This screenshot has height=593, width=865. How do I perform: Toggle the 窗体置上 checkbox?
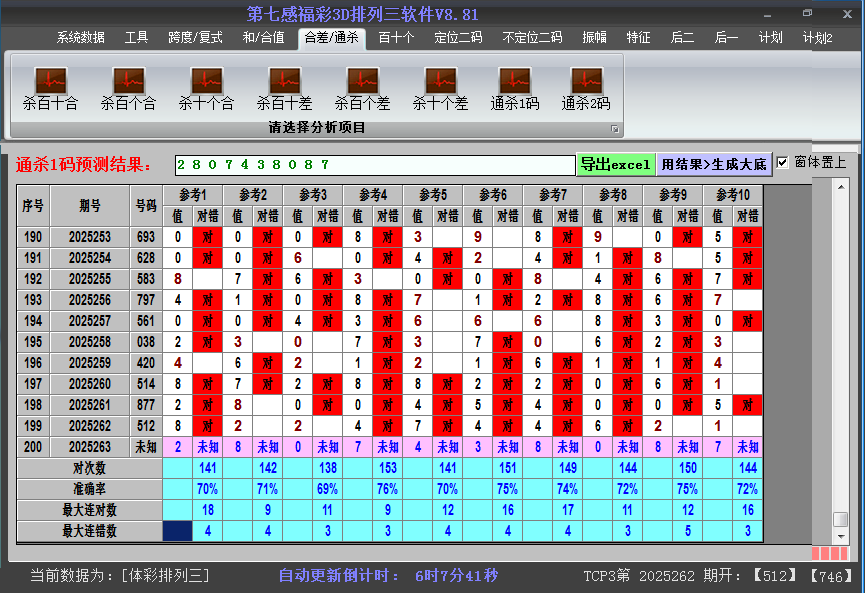(x=783, y=163)
